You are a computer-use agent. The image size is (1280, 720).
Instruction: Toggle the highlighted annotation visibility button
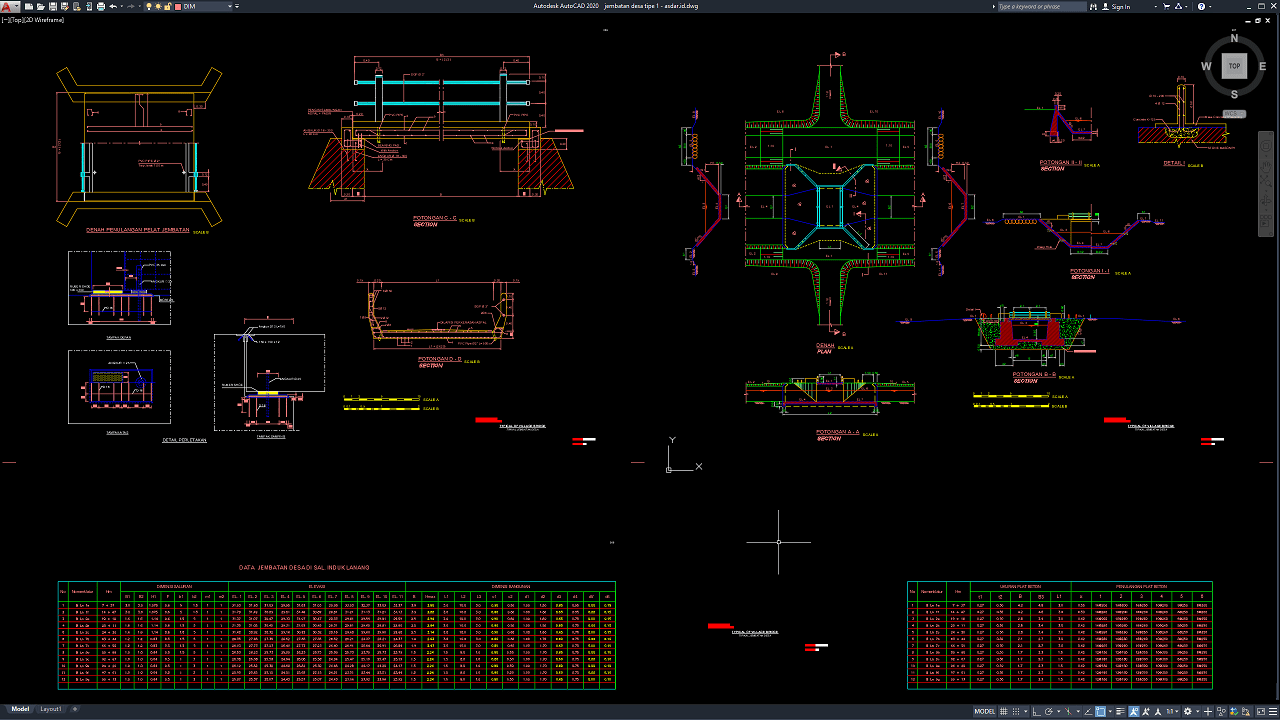(x=1133, y=711)
